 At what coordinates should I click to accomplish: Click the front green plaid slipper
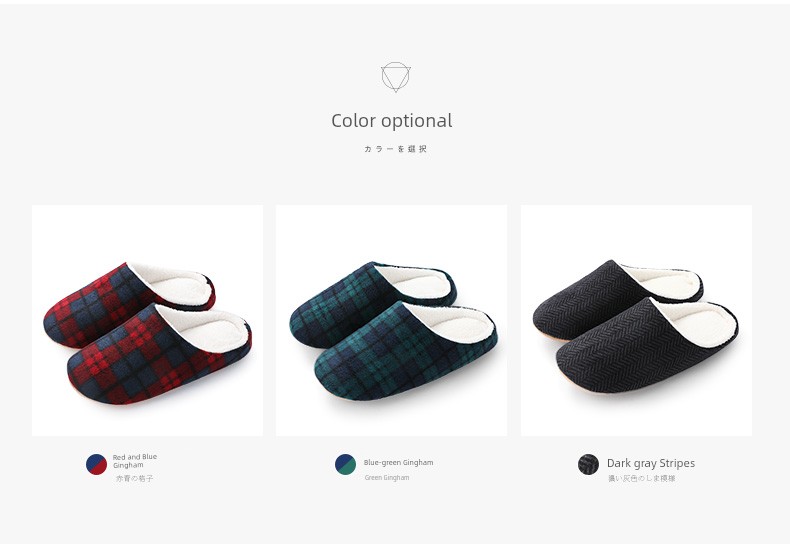point(406,352)
